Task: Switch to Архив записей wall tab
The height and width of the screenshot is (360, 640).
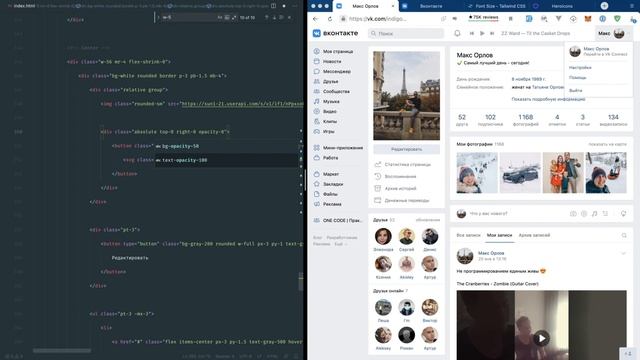Action: pyautogui.click(x=534, y=236)
